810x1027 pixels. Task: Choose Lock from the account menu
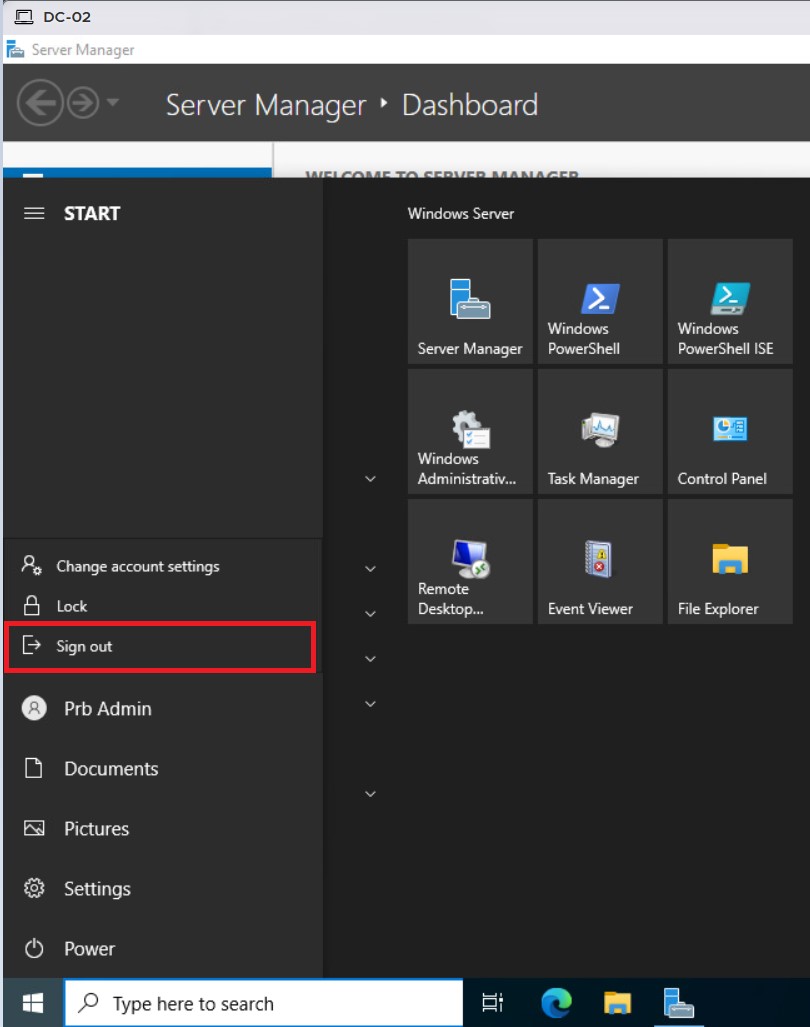point(72,606)
